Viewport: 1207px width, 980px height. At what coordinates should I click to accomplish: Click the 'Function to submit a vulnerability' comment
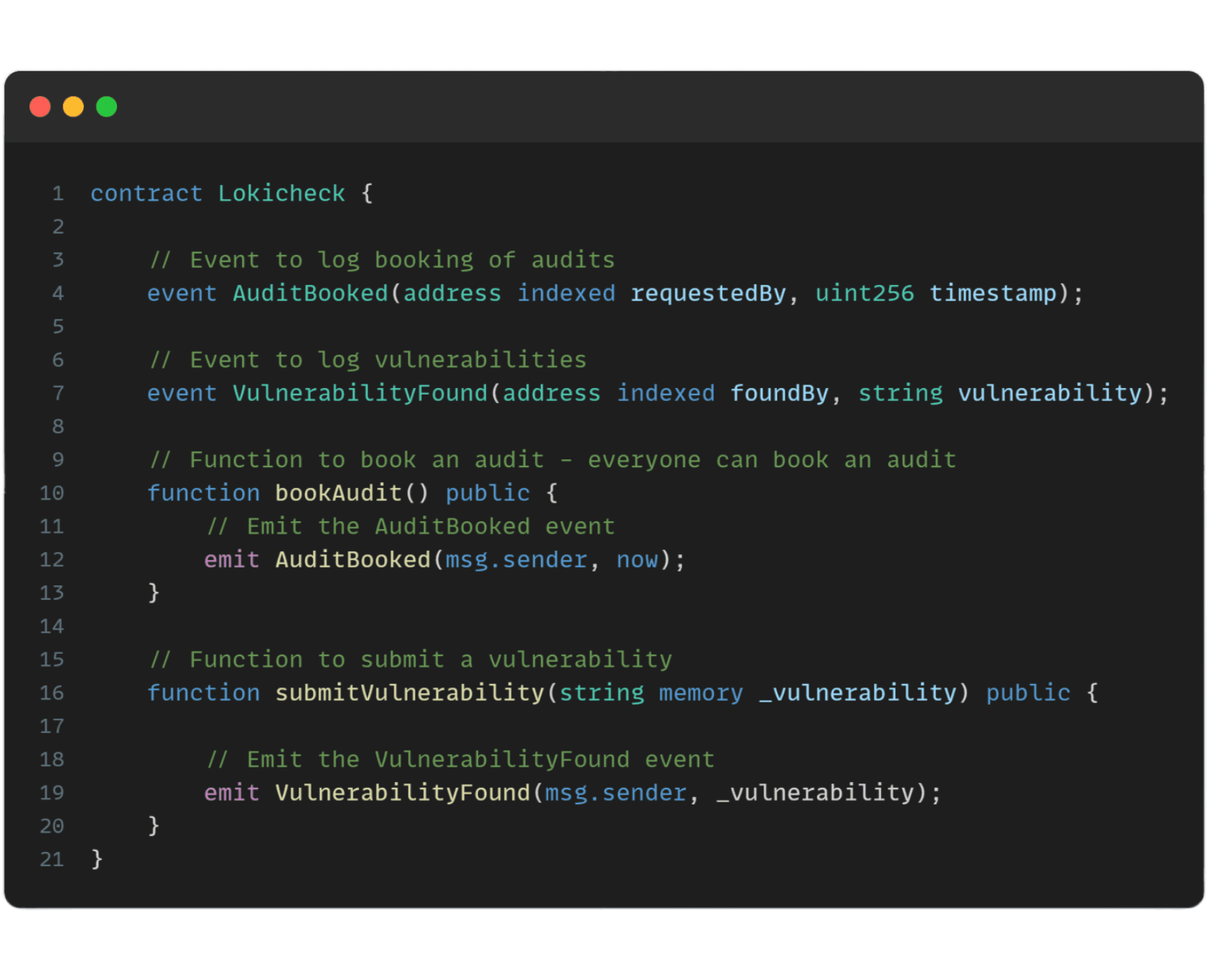[411, 660]
